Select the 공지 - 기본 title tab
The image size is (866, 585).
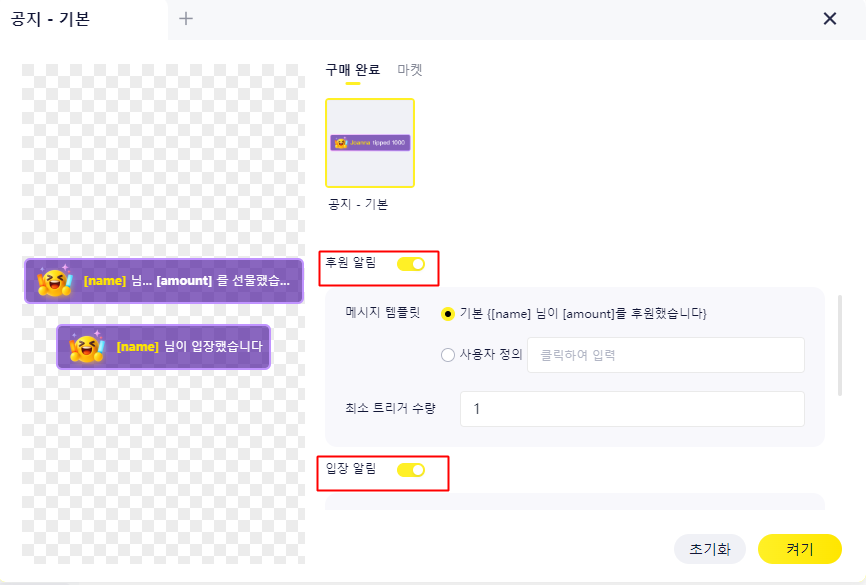[50, 19]
